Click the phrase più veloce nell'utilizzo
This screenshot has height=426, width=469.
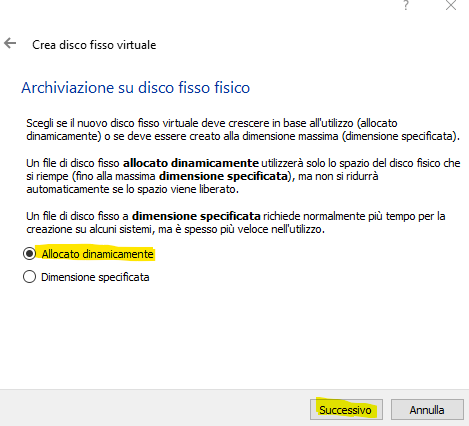(x=279, y=229)
